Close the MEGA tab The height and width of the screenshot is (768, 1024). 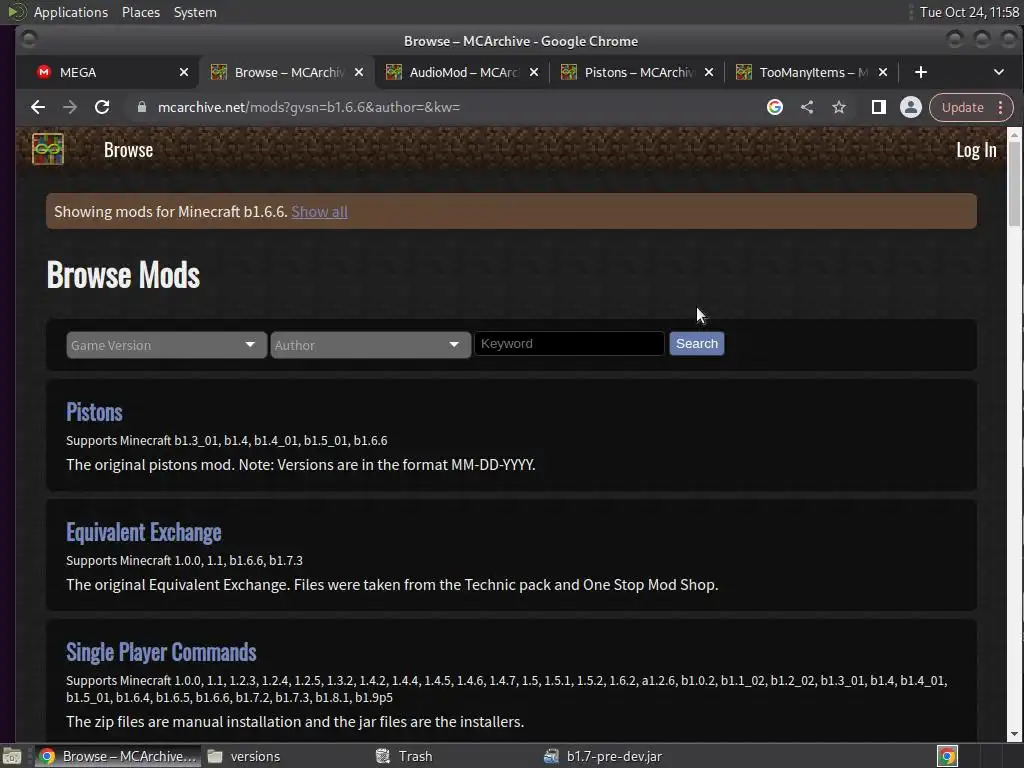[x=184, y=72]
